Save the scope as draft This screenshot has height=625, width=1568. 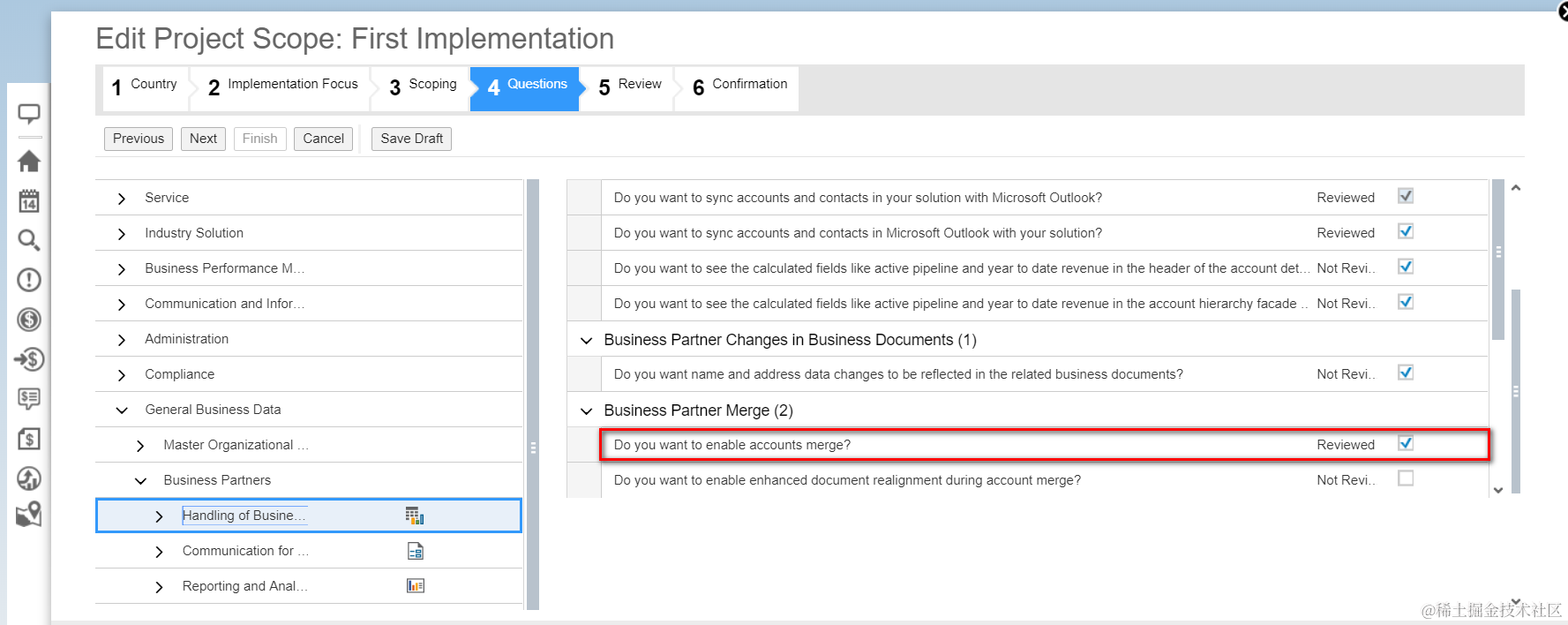pyautogui.click(x=412, y=139)
